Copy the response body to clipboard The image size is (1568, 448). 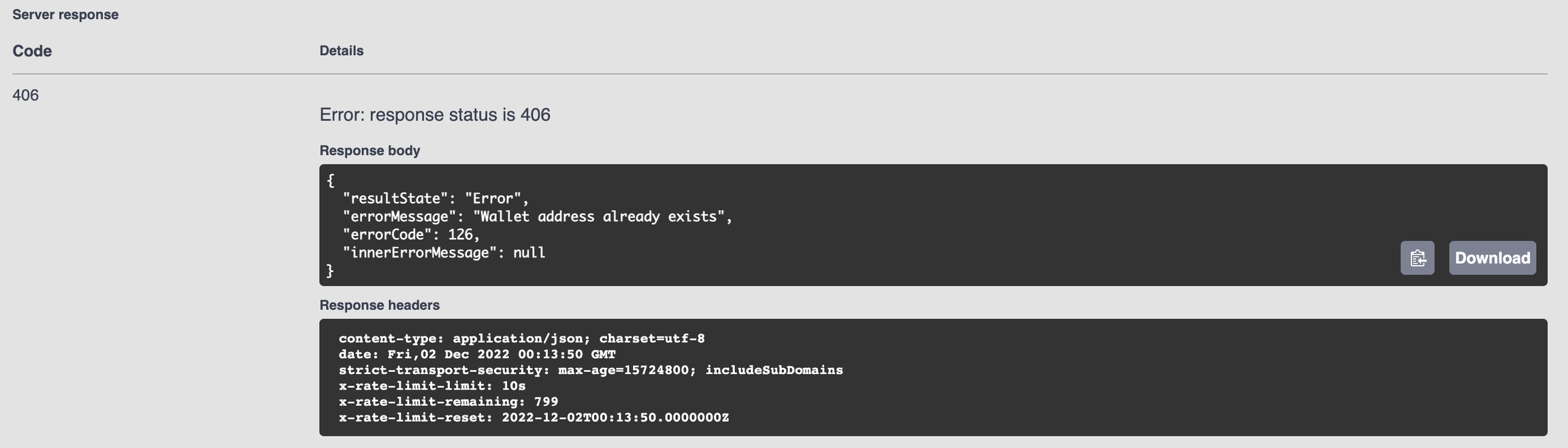click(x=1417, y=258)
